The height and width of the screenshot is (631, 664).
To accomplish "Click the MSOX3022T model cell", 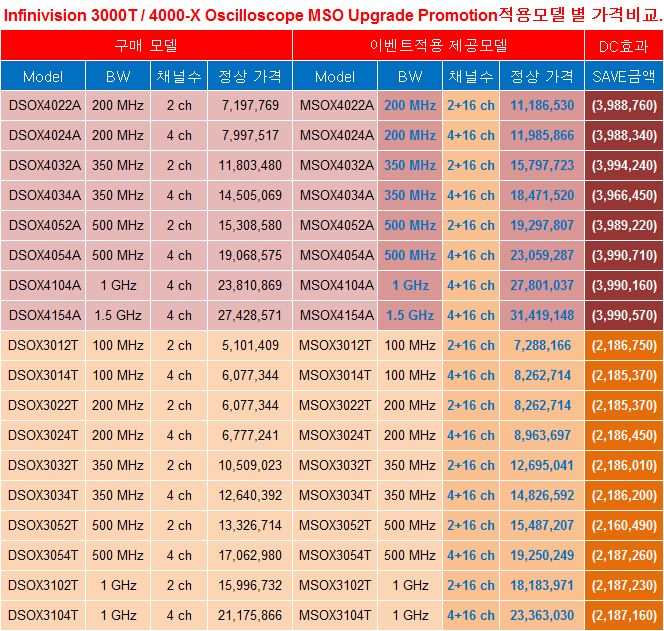I will tap(335, 406).
